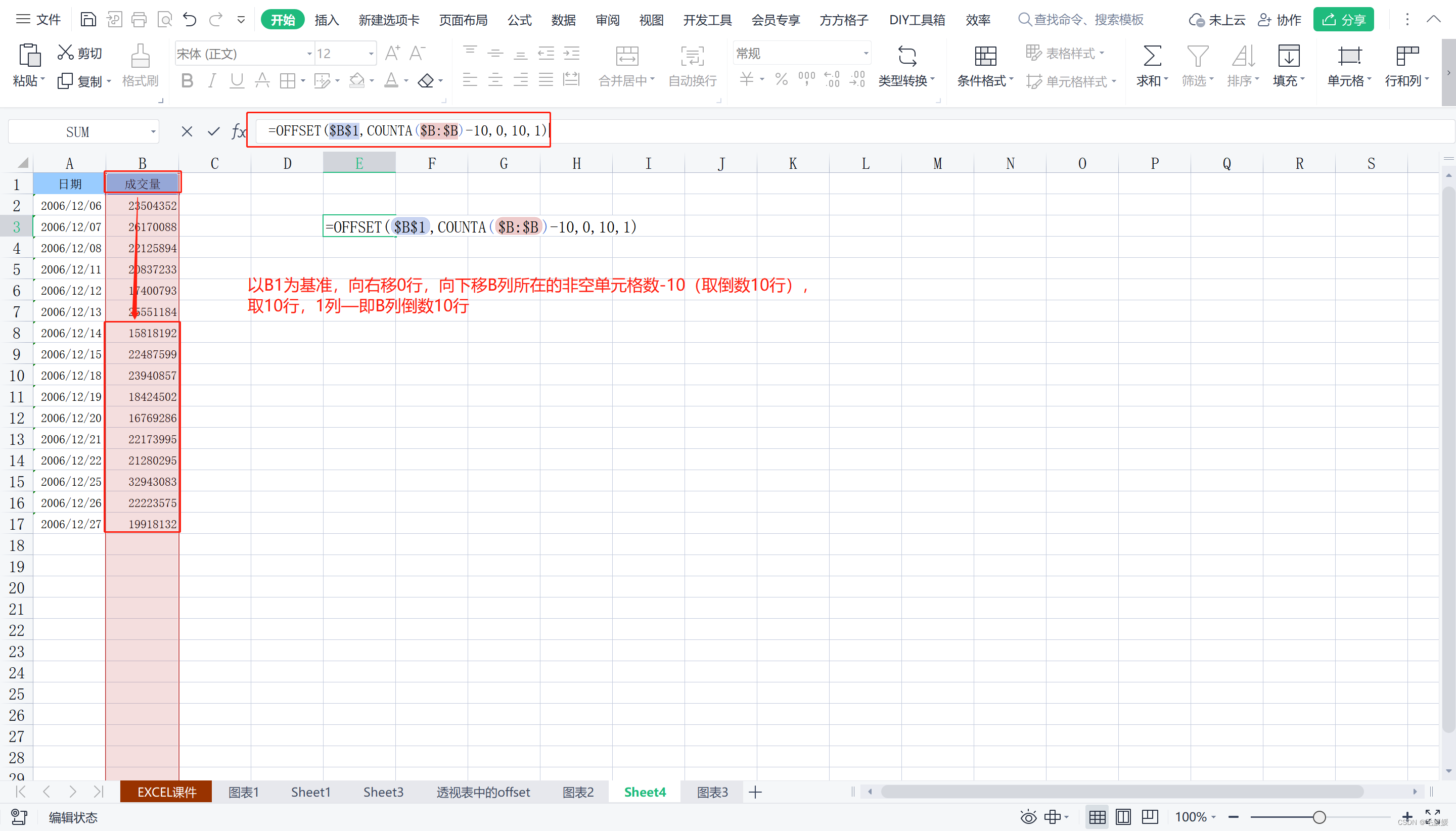This screenshot has height=831, width=1456.
Task: Increase font size with the A+ icon
Action: pos(392,53)
